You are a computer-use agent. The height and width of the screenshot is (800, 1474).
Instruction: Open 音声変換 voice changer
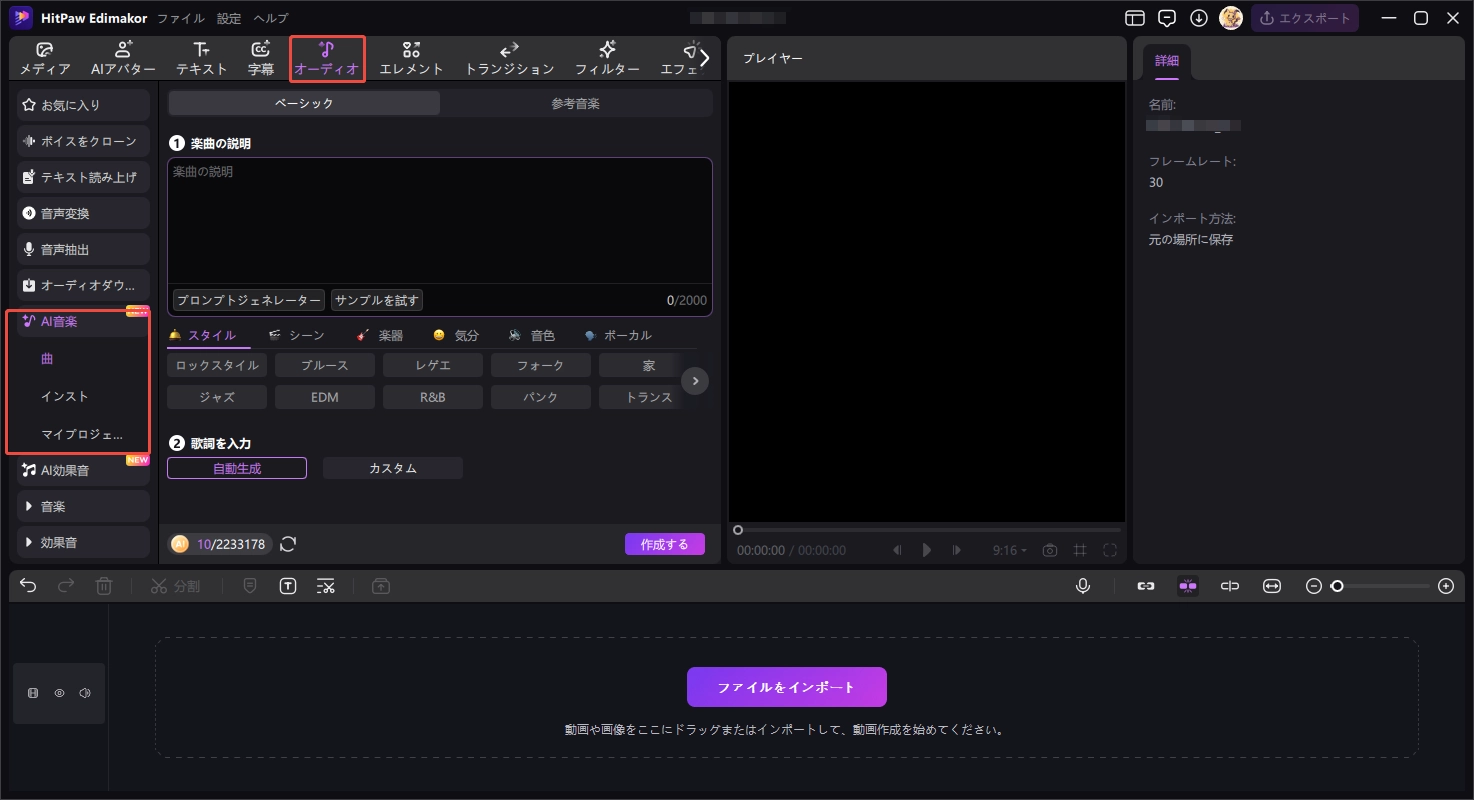click(x=83, y=213)
